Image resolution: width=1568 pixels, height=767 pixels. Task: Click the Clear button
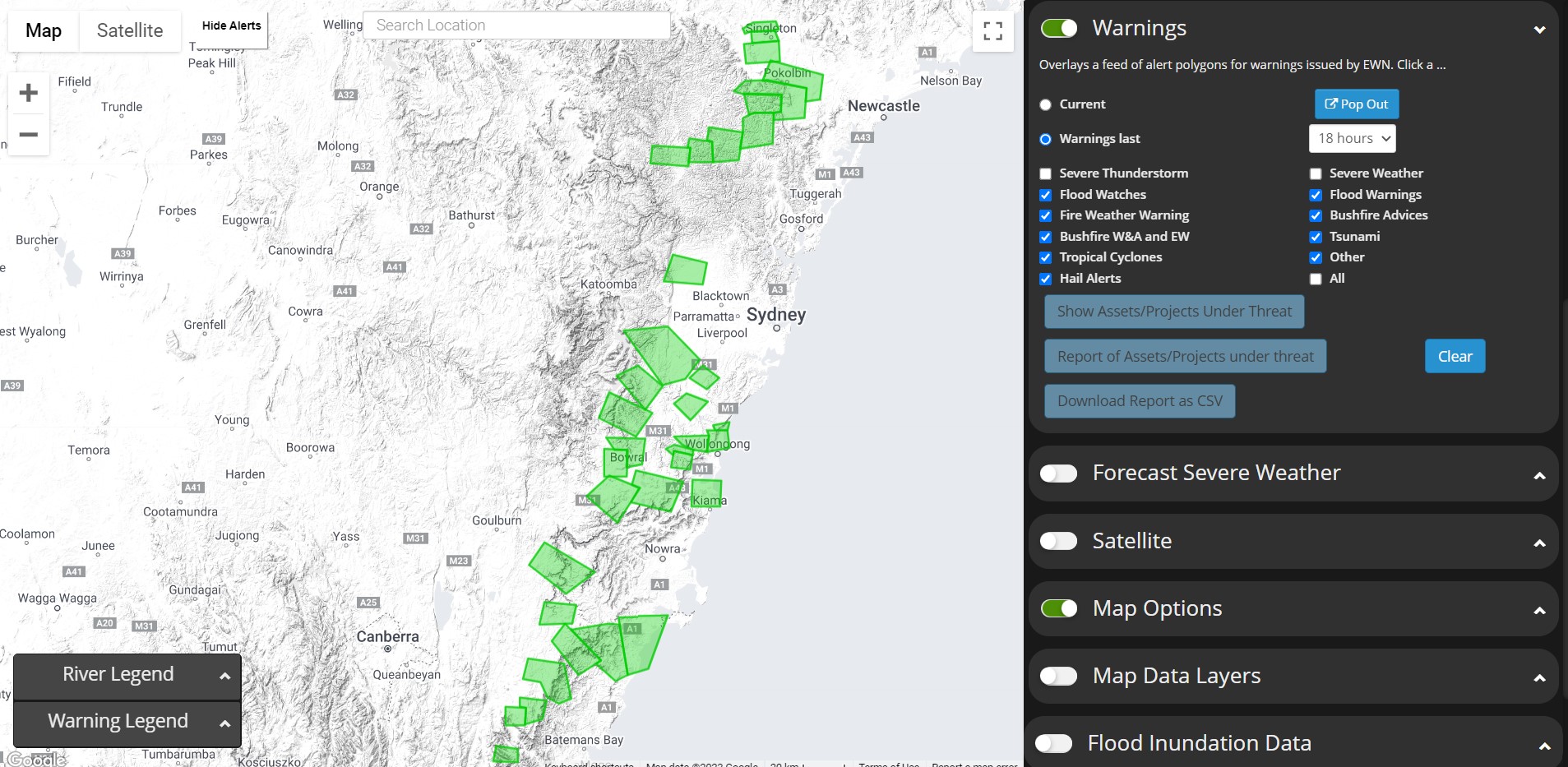1455,356
